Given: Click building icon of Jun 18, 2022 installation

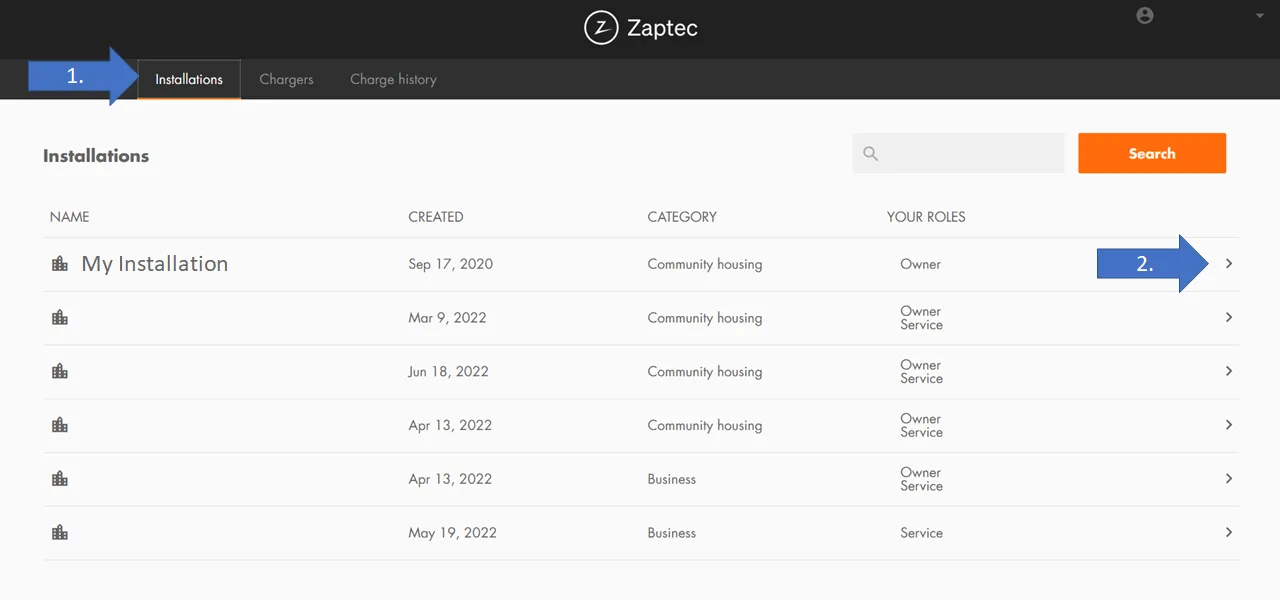Looking at the screenshot, I should [x=60, y=371].
